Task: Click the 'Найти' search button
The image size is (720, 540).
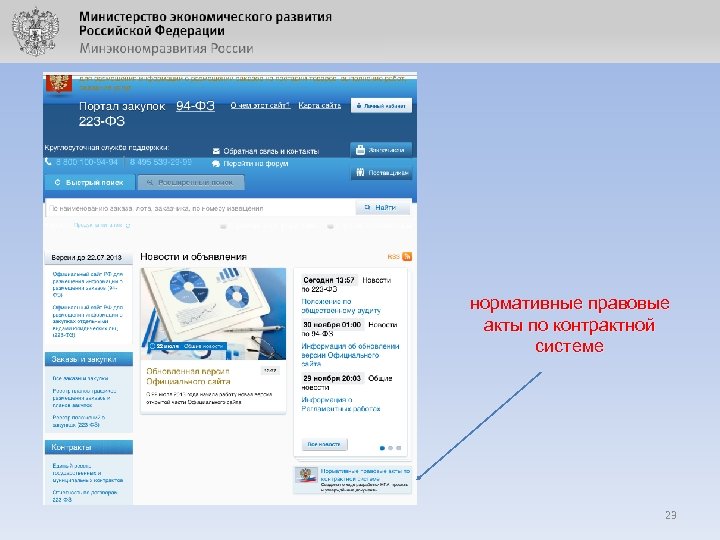Action: click(382, 208)
